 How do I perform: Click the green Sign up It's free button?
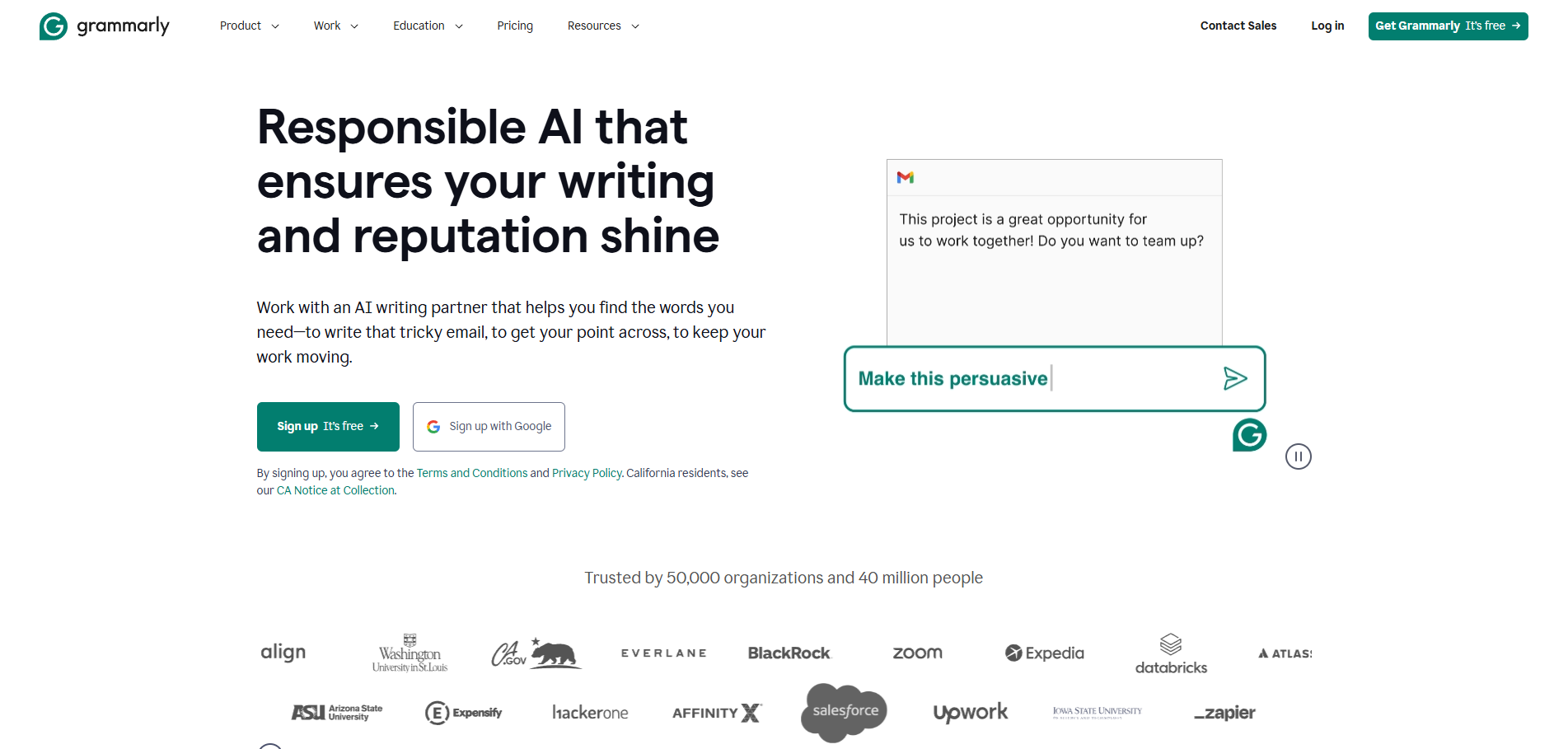327,426
